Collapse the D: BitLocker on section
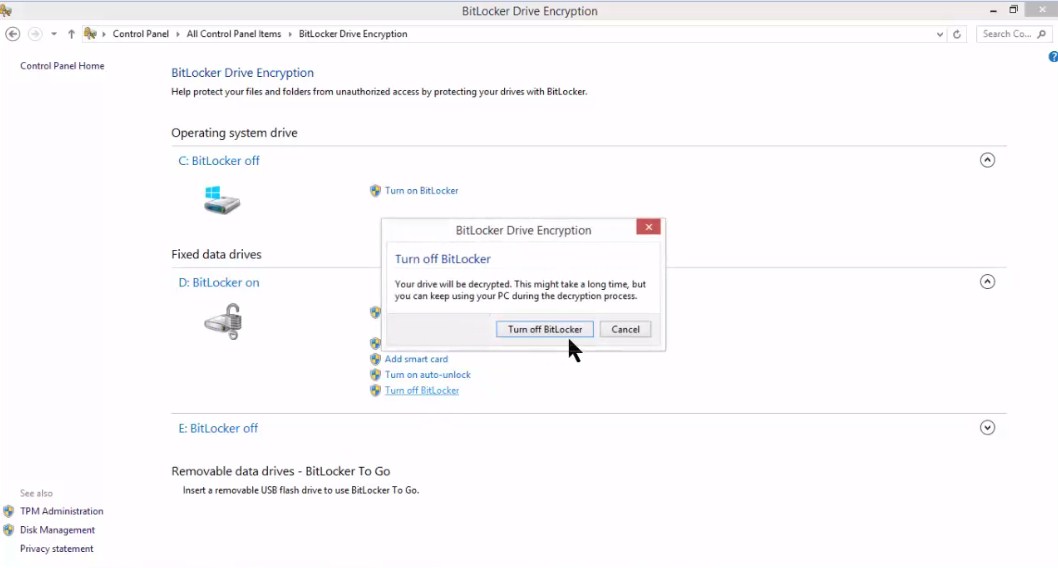Viewport: 1058px width, 568px height. pyautogui.click(x=987, y=282)
